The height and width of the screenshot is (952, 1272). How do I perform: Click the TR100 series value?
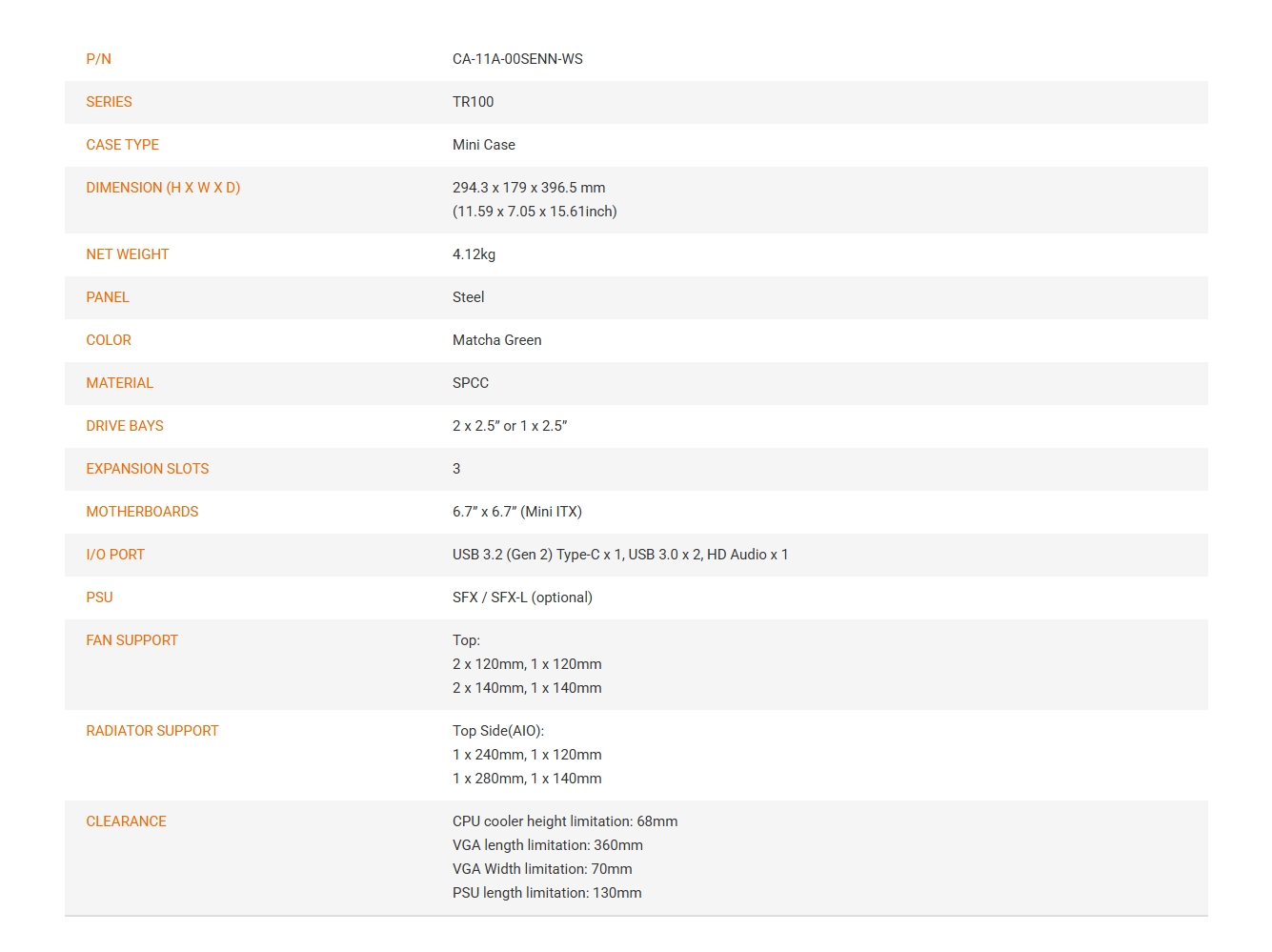click(x=473, y=102)
